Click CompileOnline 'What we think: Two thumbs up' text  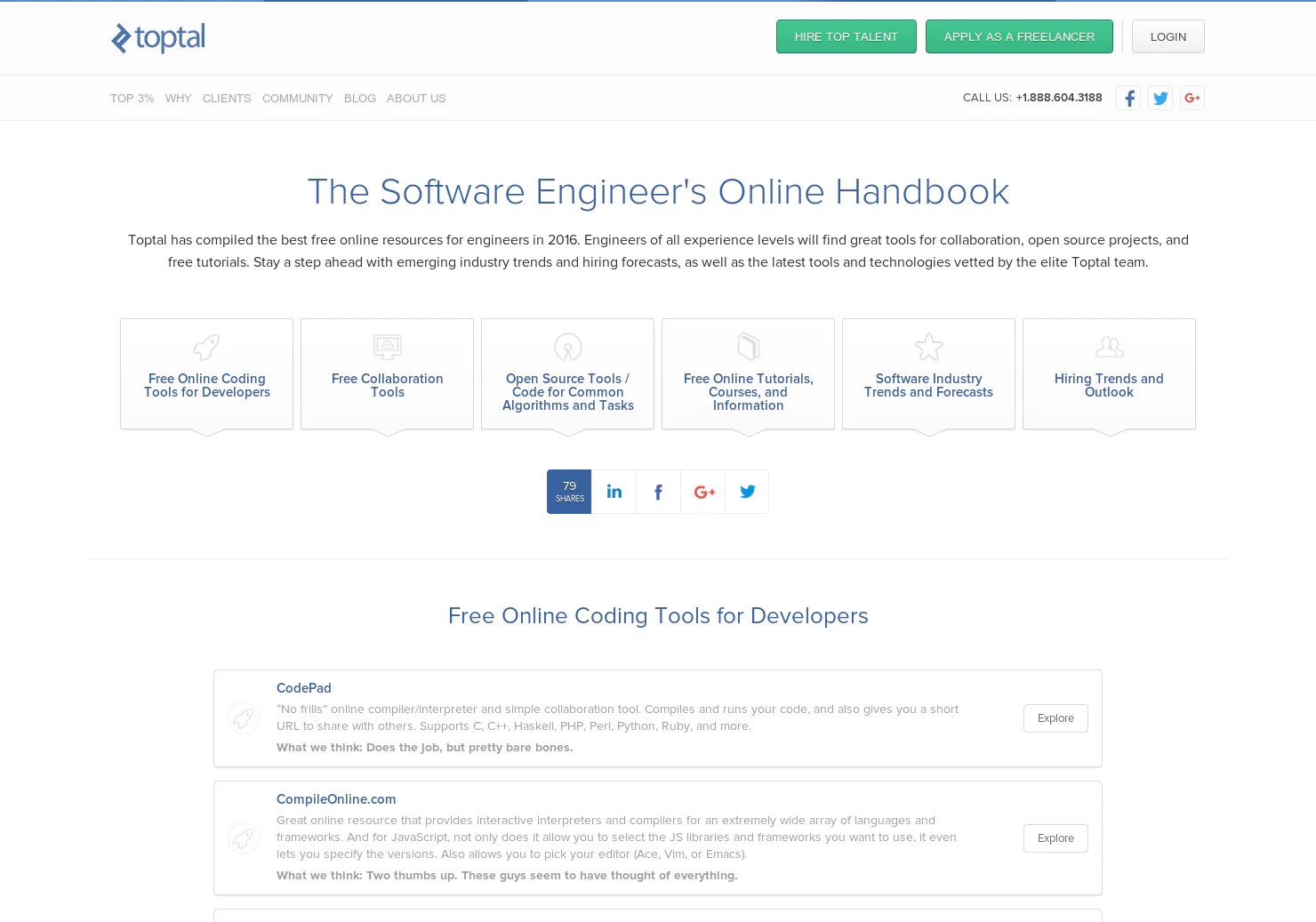tap(507, 876)
